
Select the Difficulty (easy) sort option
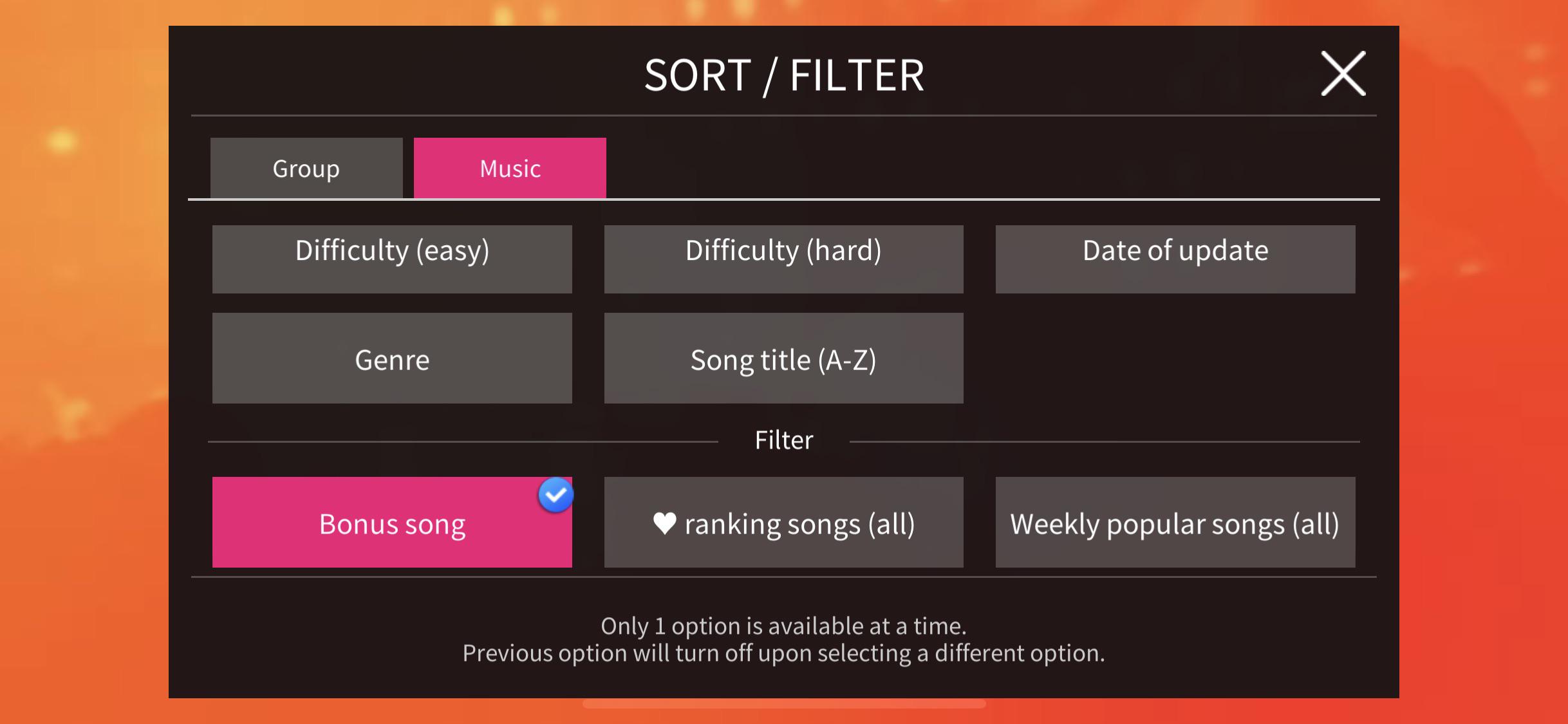point(392,259)
